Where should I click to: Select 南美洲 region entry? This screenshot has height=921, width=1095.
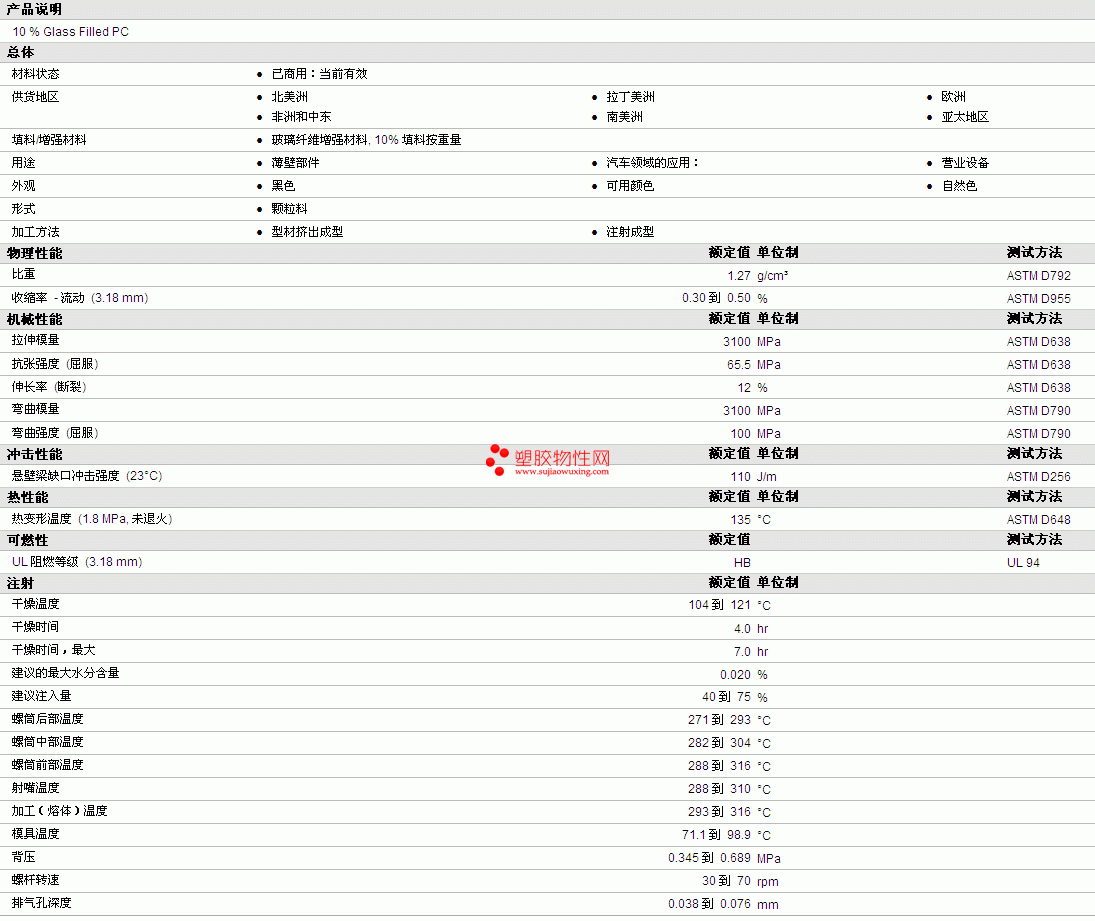click(624, 117)
